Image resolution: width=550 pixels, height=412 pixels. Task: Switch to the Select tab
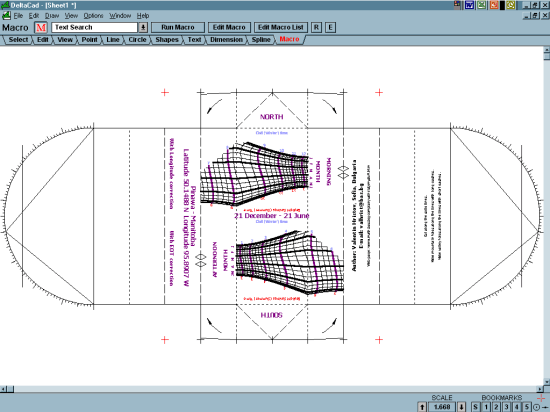[x=18, y=40]
